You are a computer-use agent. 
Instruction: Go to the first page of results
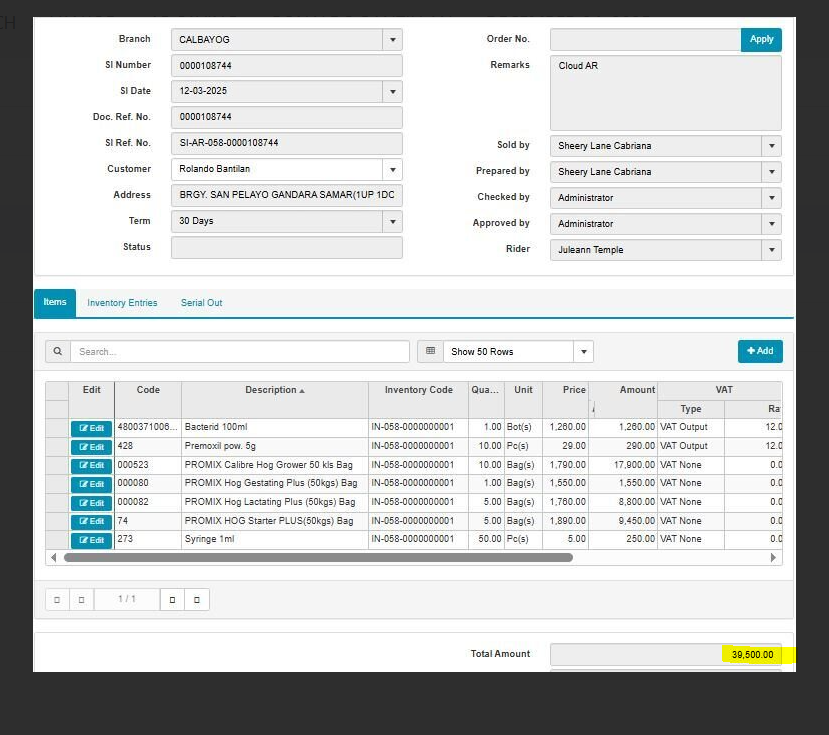click(57, 600)
